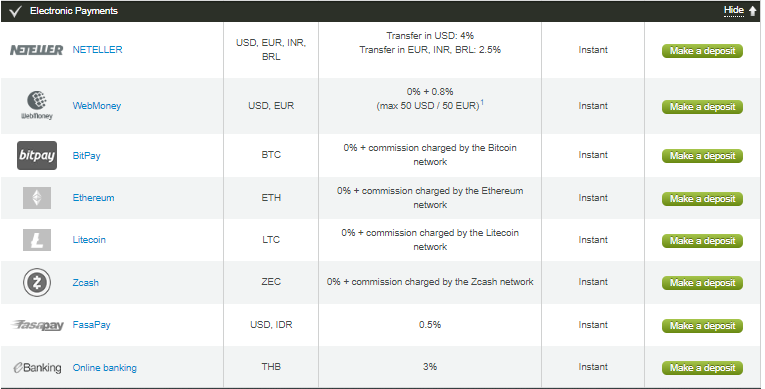Screen dimensions: 765x389
Task: Click the FasaPay logo icon
Action: (37, 325)
